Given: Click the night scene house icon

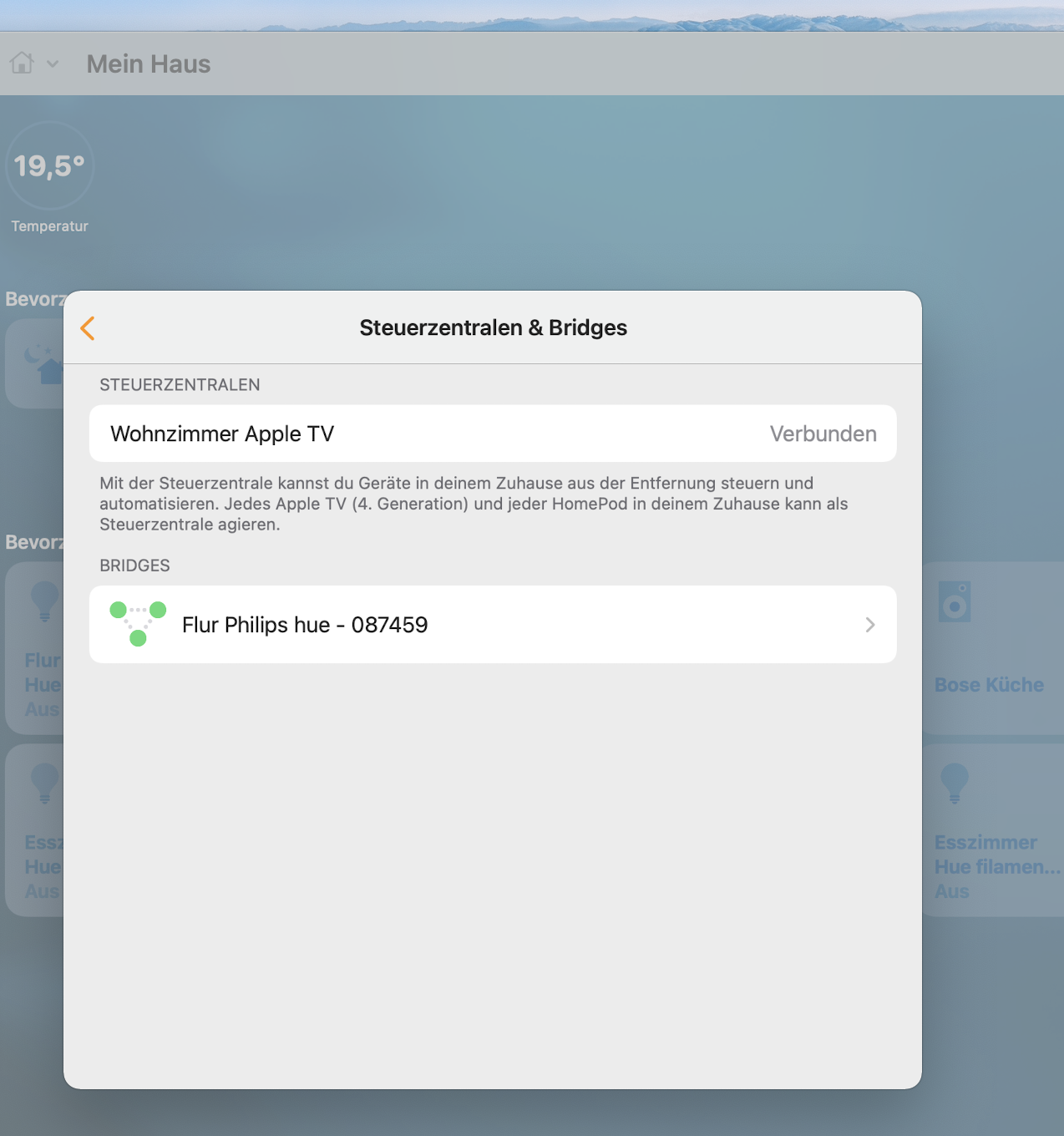Looking at the screenshot, I should click(x=43, y=364).
